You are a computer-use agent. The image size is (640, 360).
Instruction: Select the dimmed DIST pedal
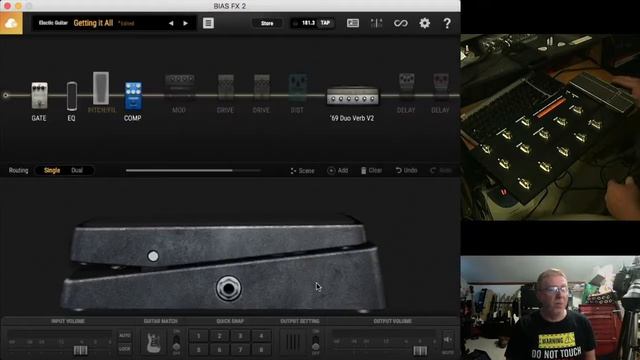(298, 87)
